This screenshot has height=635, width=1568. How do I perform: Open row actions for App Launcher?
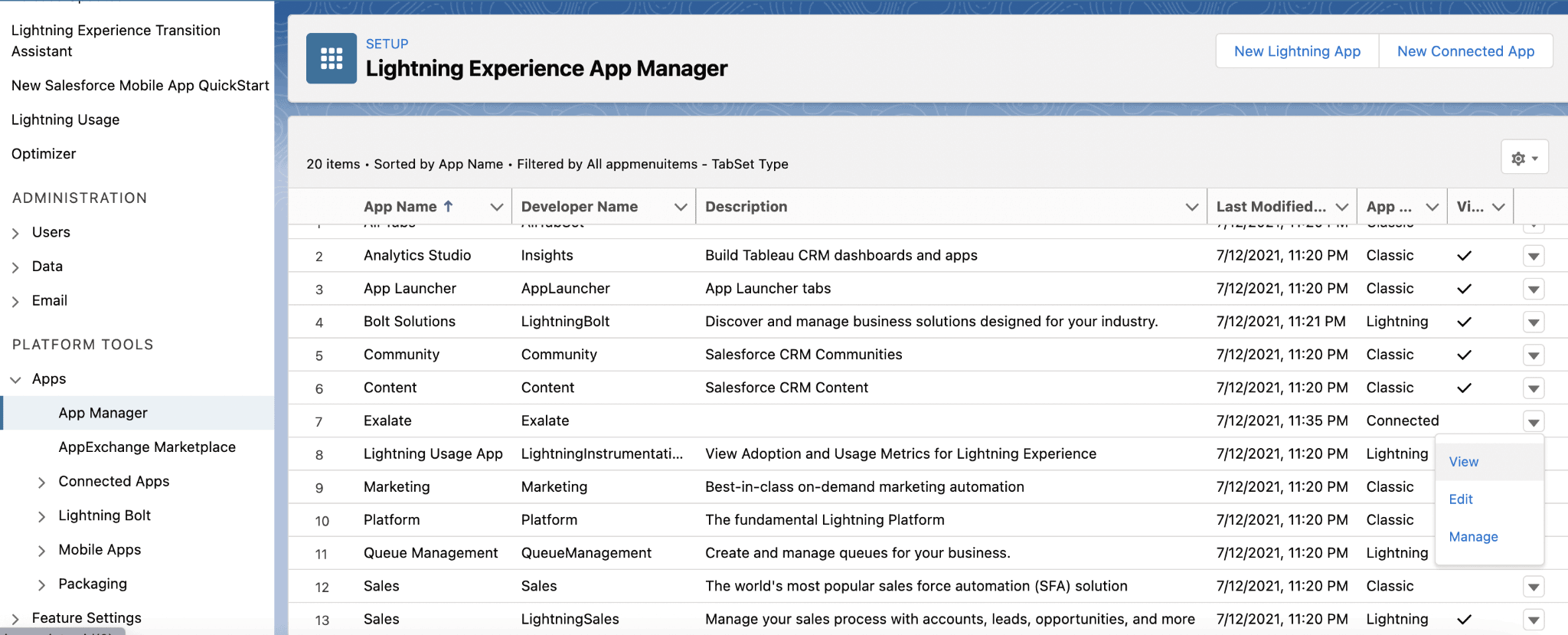coord(1534,289)
